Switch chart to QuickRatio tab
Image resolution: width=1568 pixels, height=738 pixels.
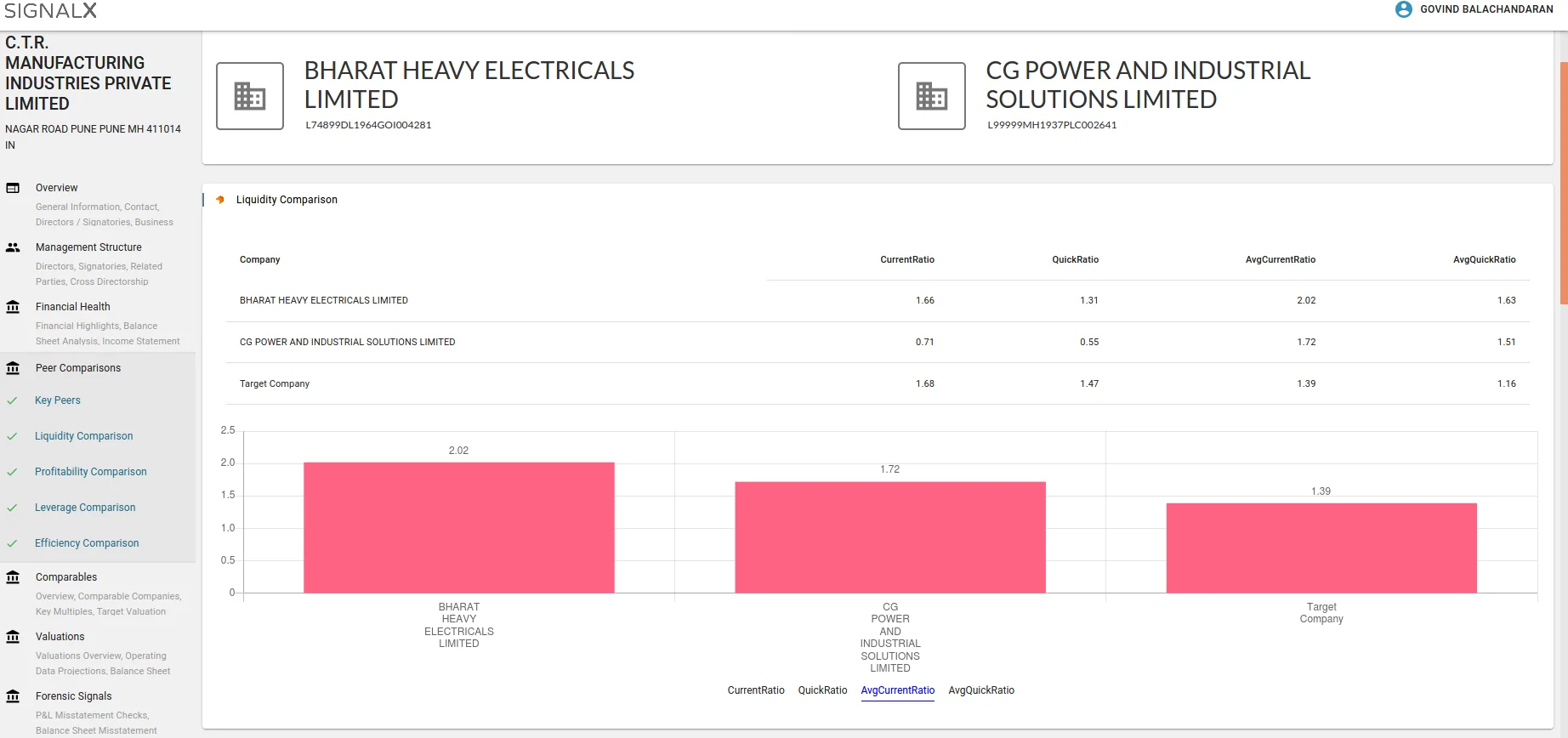coord(822,690)
